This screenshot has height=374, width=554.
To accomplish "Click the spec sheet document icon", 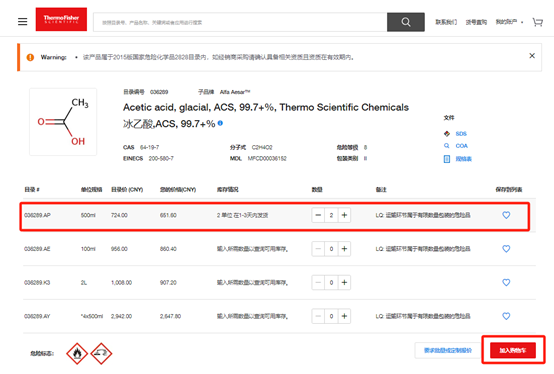I will 447,159.
